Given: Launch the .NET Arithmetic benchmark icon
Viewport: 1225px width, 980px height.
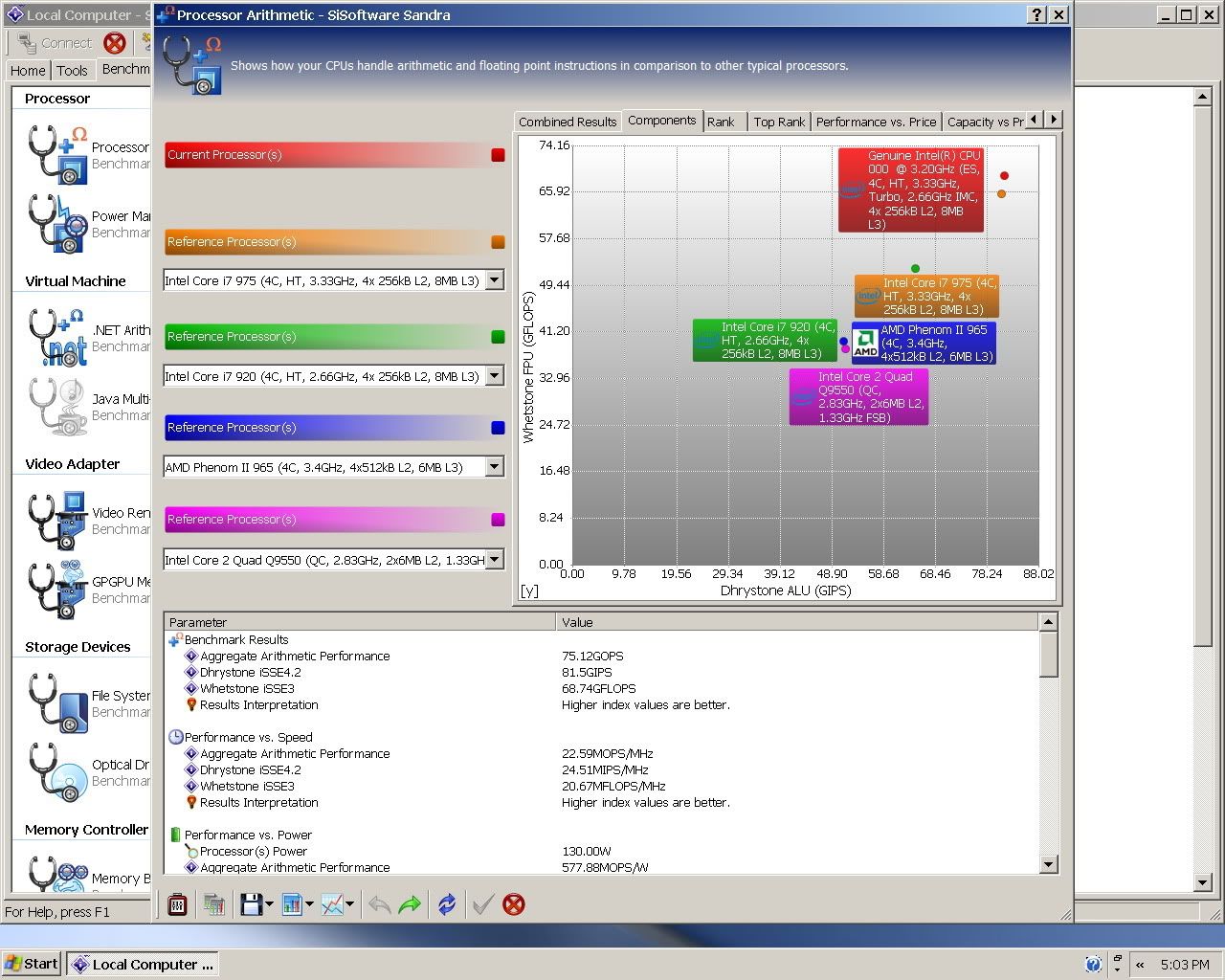Looking at the screenshot, I should pyautogui.click(x=58, y=337).
